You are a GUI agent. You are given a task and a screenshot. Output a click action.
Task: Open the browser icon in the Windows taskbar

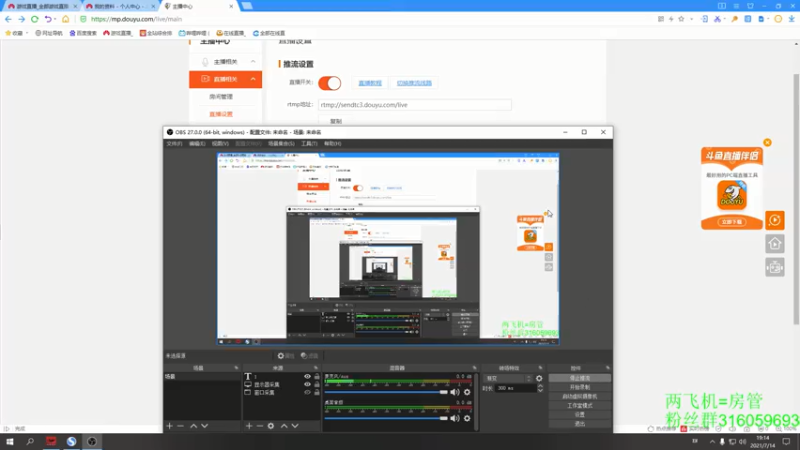coord(71,441)
